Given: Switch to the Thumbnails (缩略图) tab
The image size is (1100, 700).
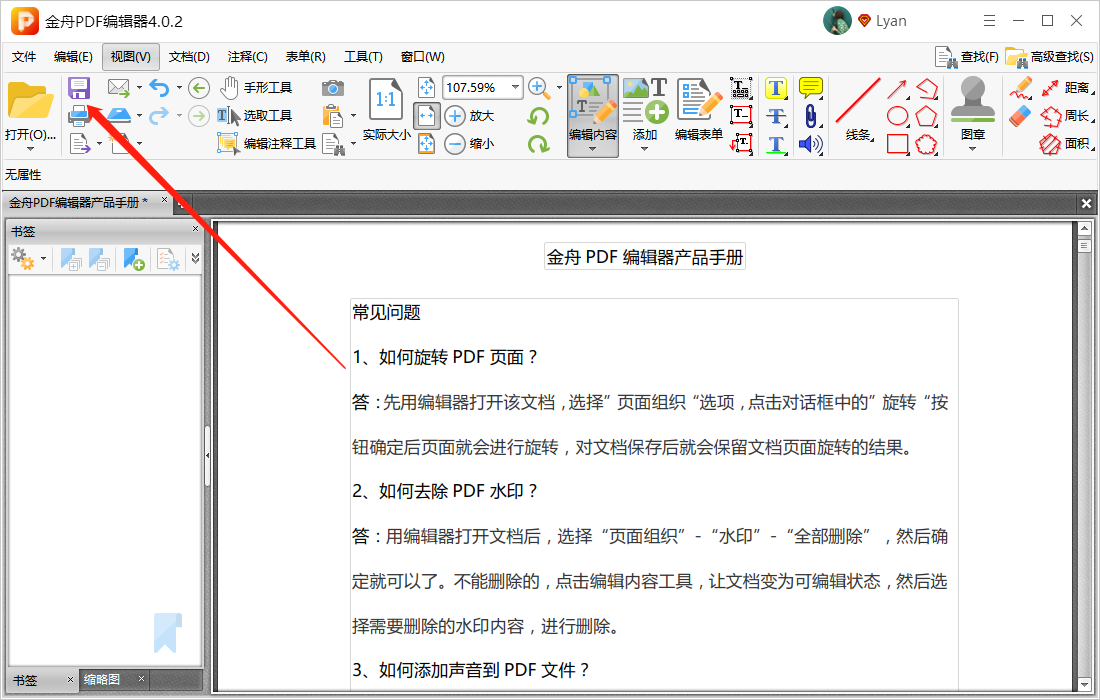Looking at the screenshot, I should click(102, 679).
